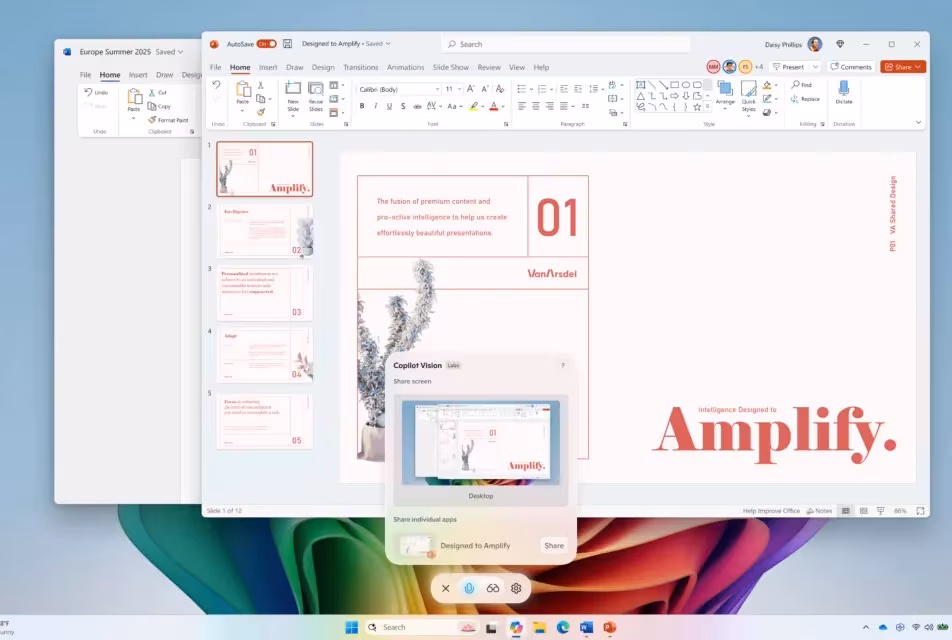Click the PowerPoint title bar Search box
The image size is (952, 640).
coord(566,44)
